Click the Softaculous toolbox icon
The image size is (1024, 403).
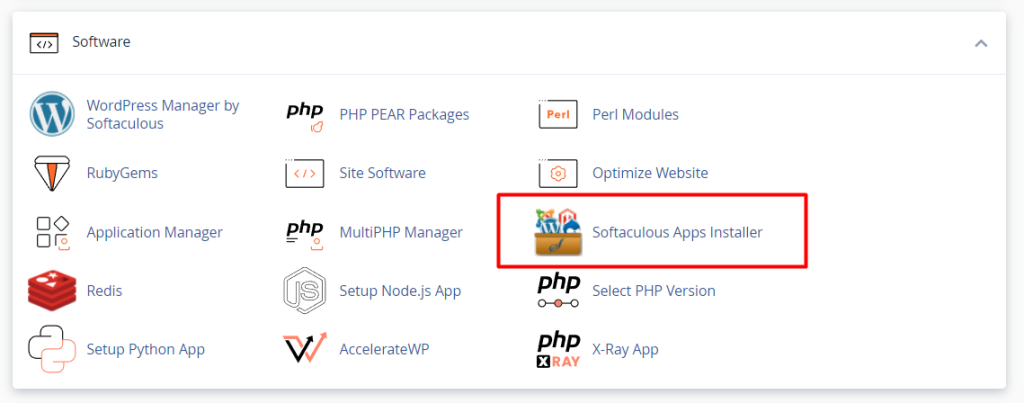click(558, 232)
